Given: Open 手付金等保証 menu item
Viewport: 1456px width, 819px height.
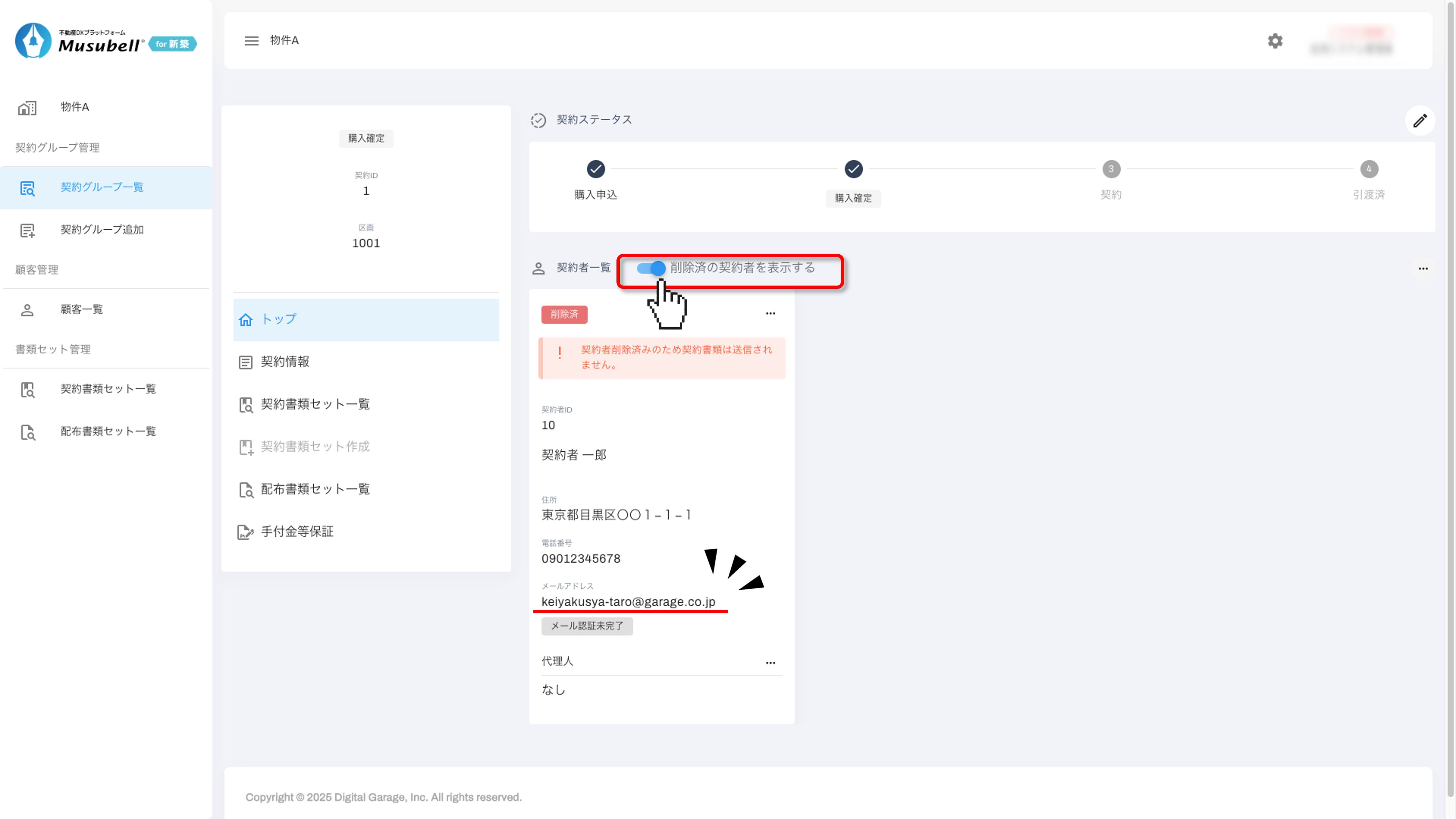Looking at the screenshot, I should [297, 531].
